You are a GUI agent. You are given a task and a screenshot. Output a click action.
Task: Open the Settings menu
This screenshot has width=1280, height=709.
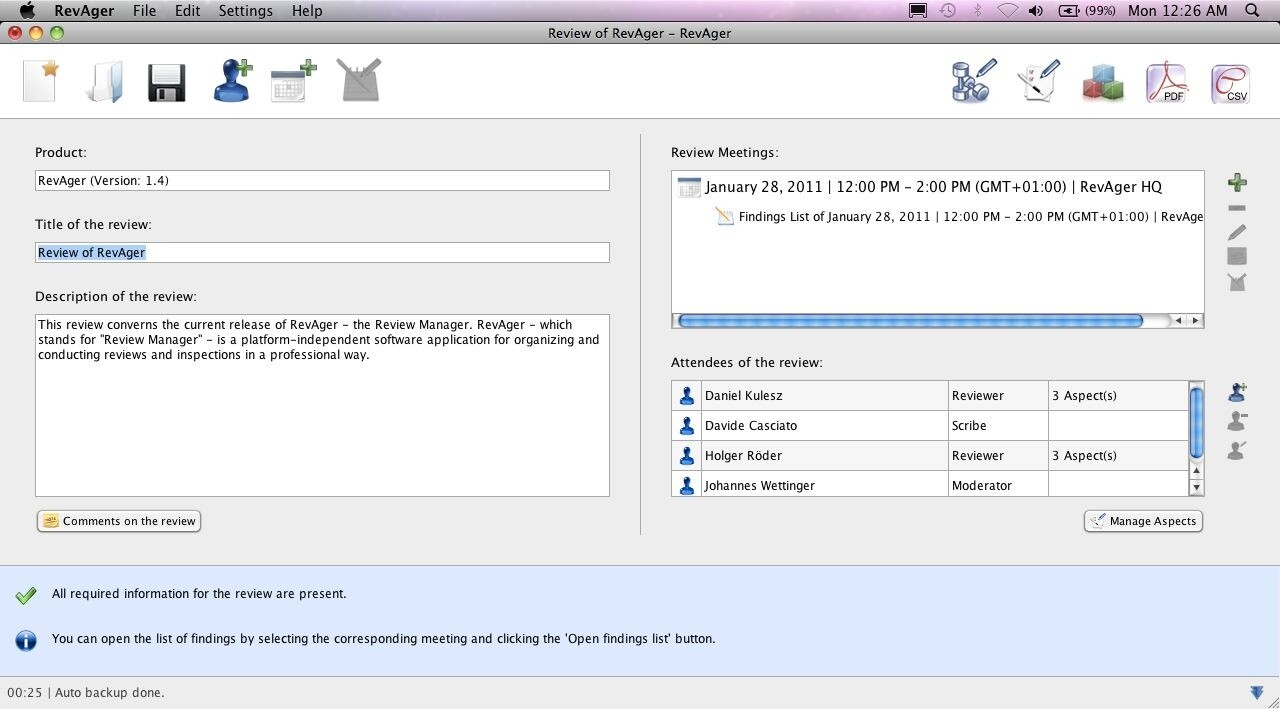point(245,11)
